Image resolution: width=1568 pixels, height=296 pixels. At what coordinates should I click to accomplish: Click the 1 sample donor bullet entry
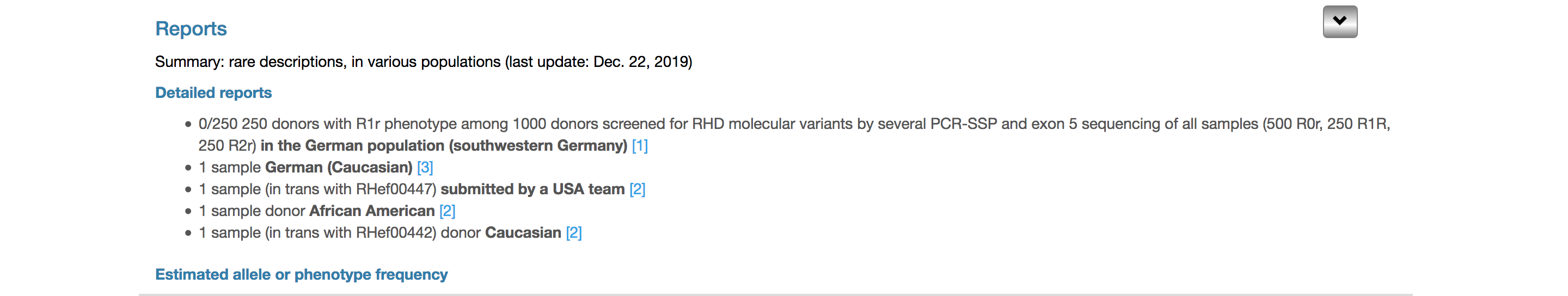[x=327, y=211]
